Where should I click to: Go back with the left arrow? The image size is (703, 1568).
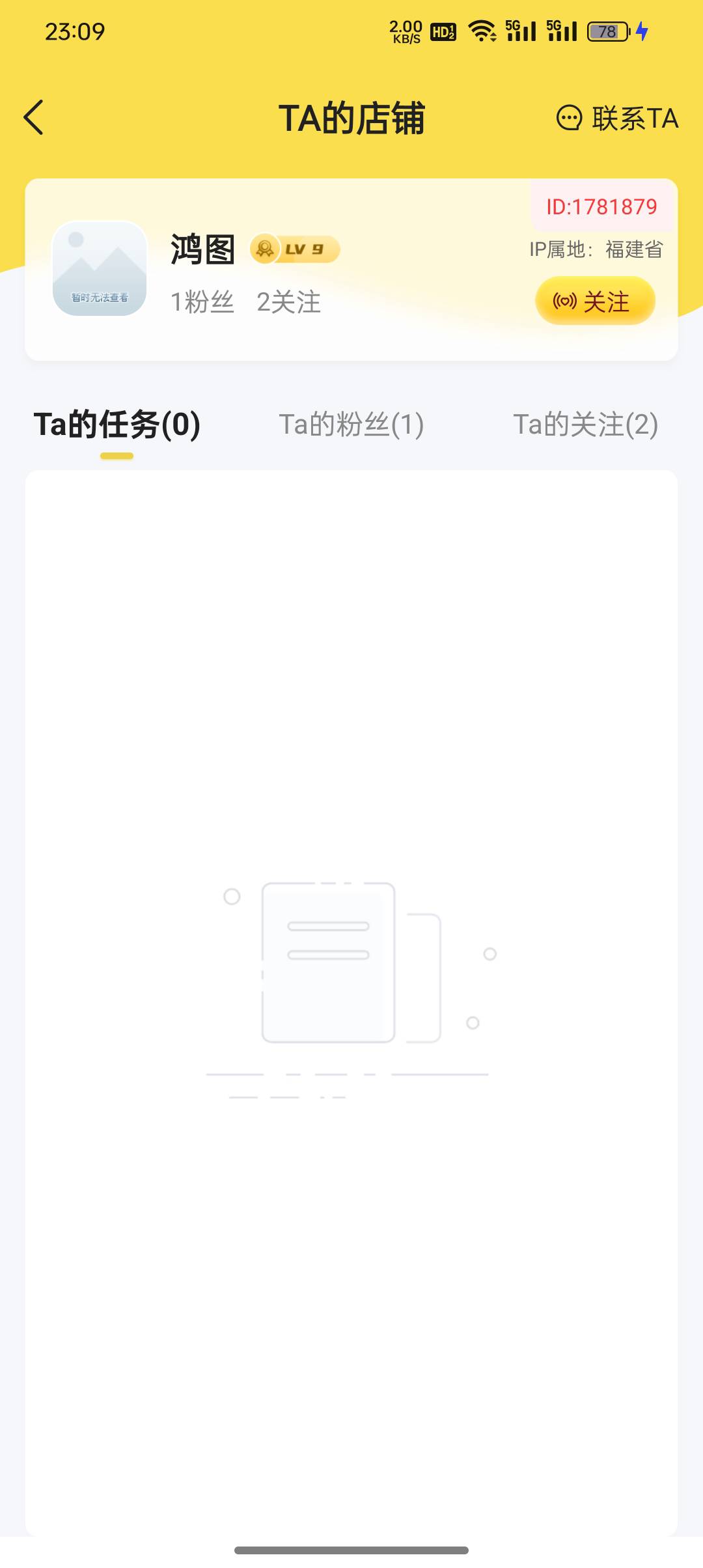pos(33,117)
